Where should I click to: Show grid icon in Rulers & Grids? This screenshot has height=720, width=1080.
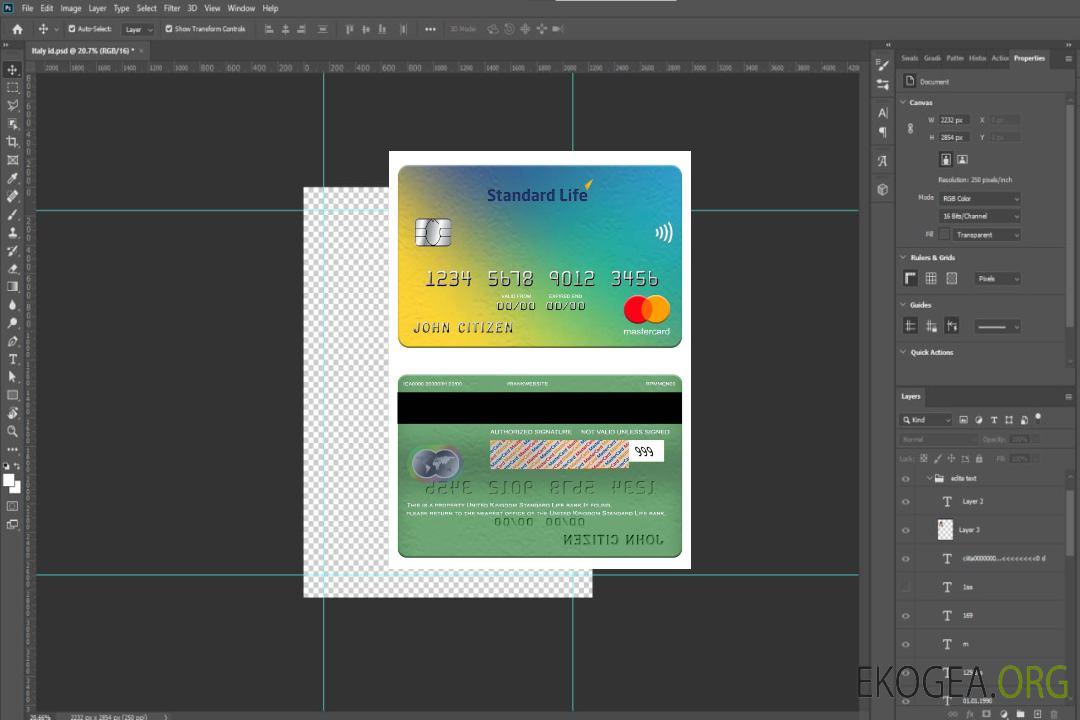pyautogui.click(x=931, y=278)
